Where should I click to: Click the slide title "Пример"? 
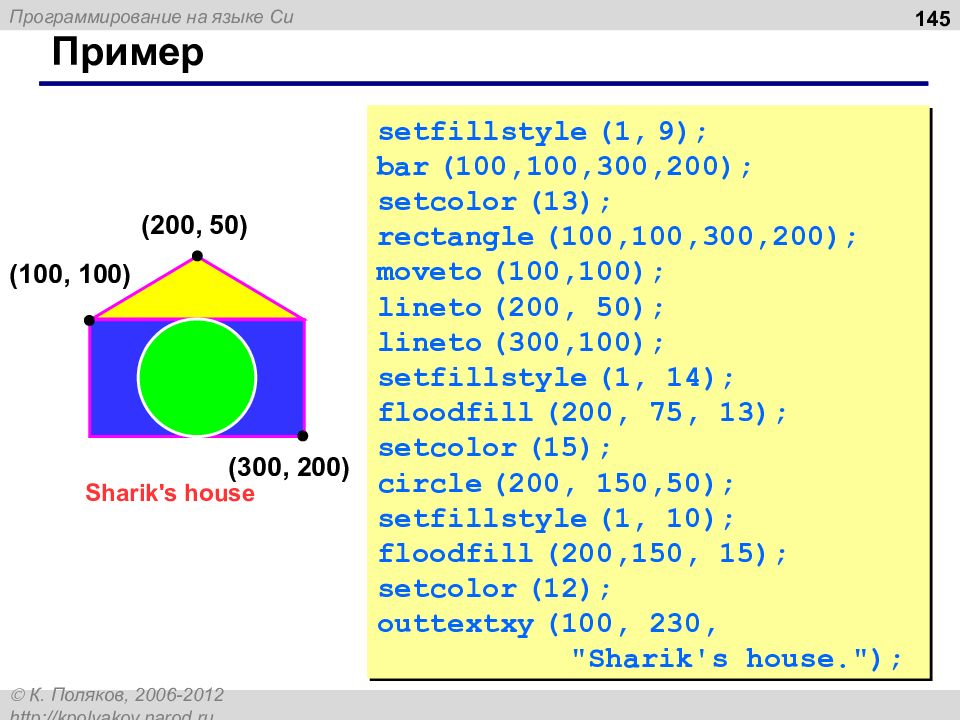(x=127, y=54)
